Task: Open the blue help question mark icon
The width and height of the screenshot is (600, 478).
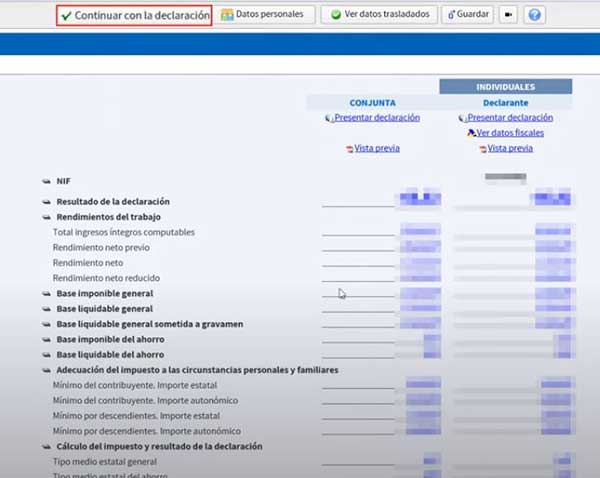Action: click(x=534, y=15)
